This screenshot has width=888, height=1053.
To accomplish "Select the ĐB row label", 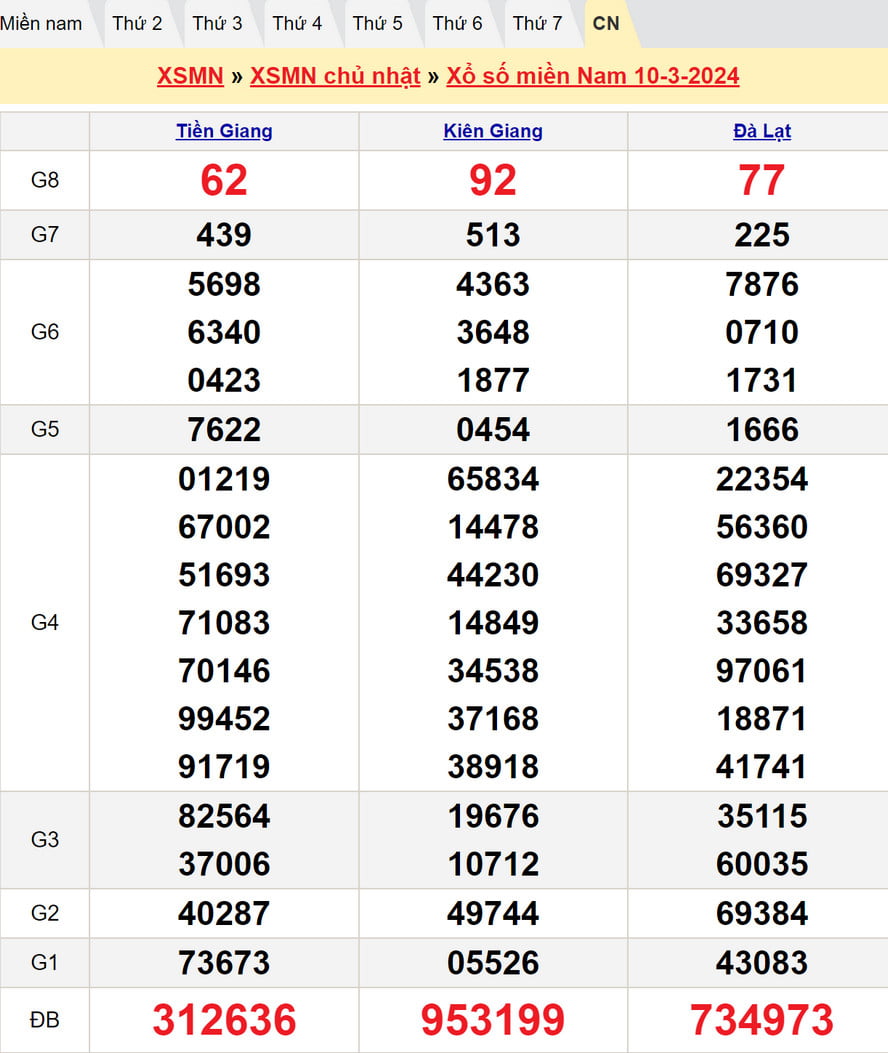I will [x=45, y=1020].
